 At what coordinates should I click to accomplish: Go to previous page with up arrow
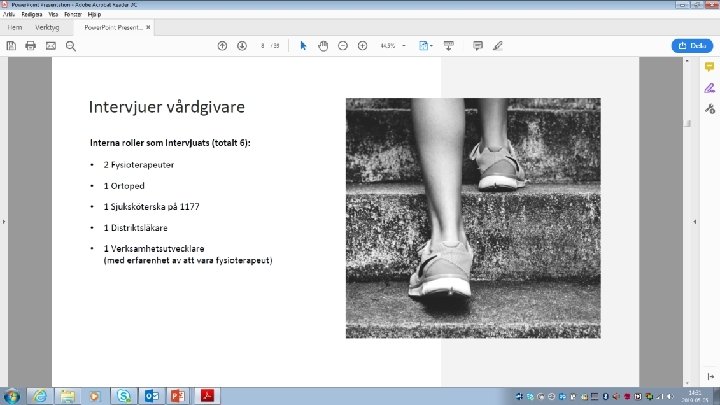pyautogui.click(x=222, y=46)
